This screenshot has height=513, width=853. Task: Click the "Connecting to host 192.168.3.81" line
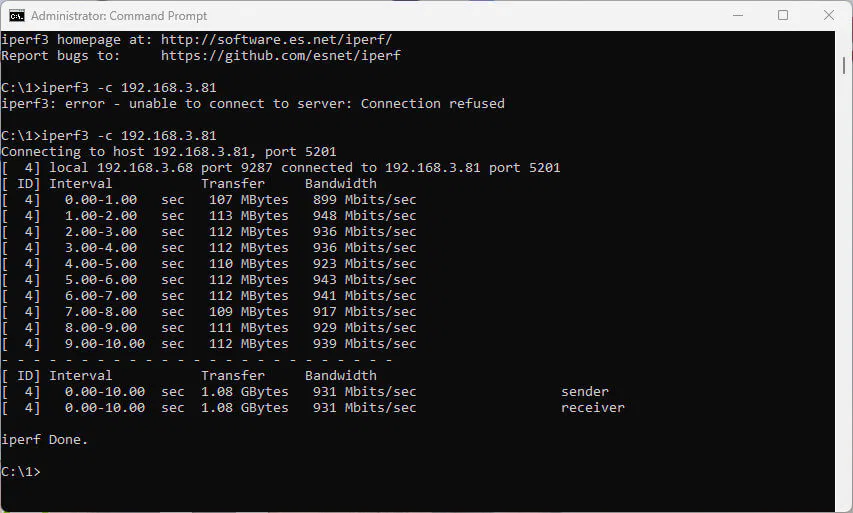click(x=175, y=152)
